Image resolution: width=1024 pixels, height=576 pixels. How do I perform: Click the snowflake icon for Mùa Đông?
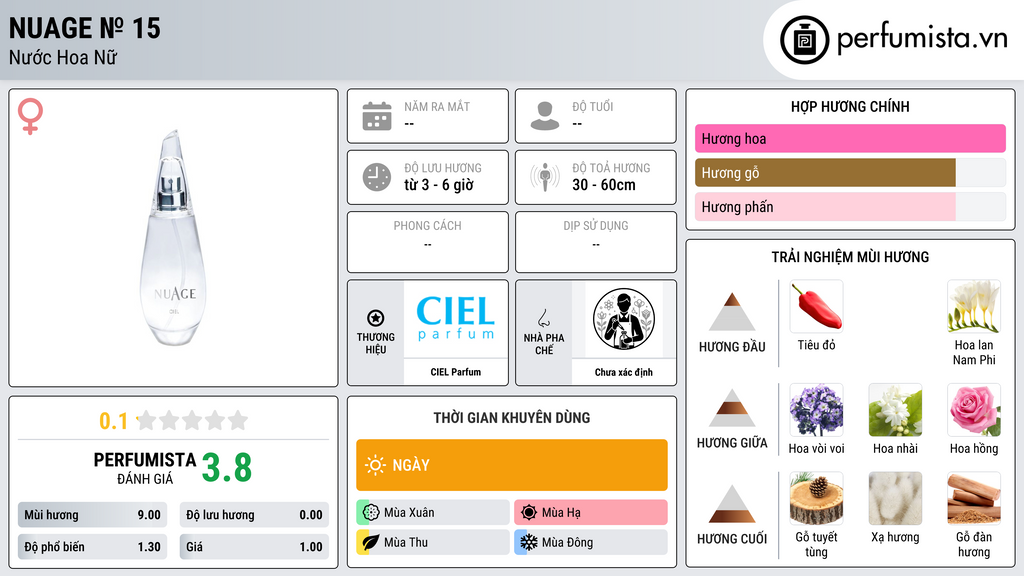(528, 542)
